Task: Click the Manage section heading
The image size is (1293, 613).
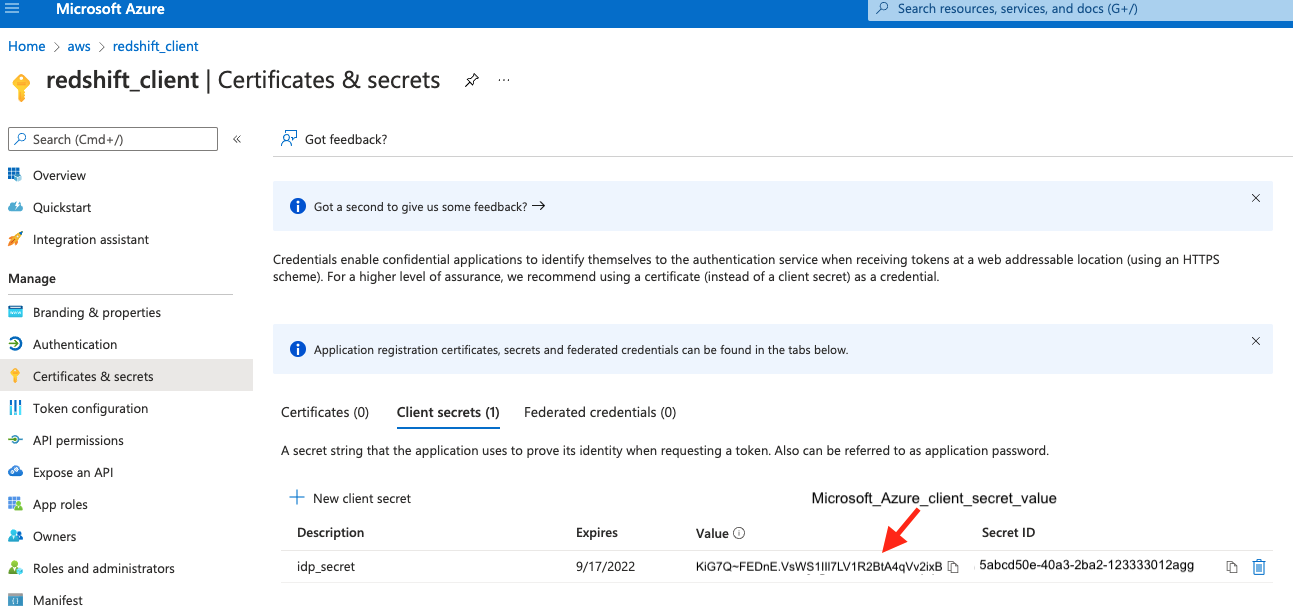Action: [x=32, y=278]
